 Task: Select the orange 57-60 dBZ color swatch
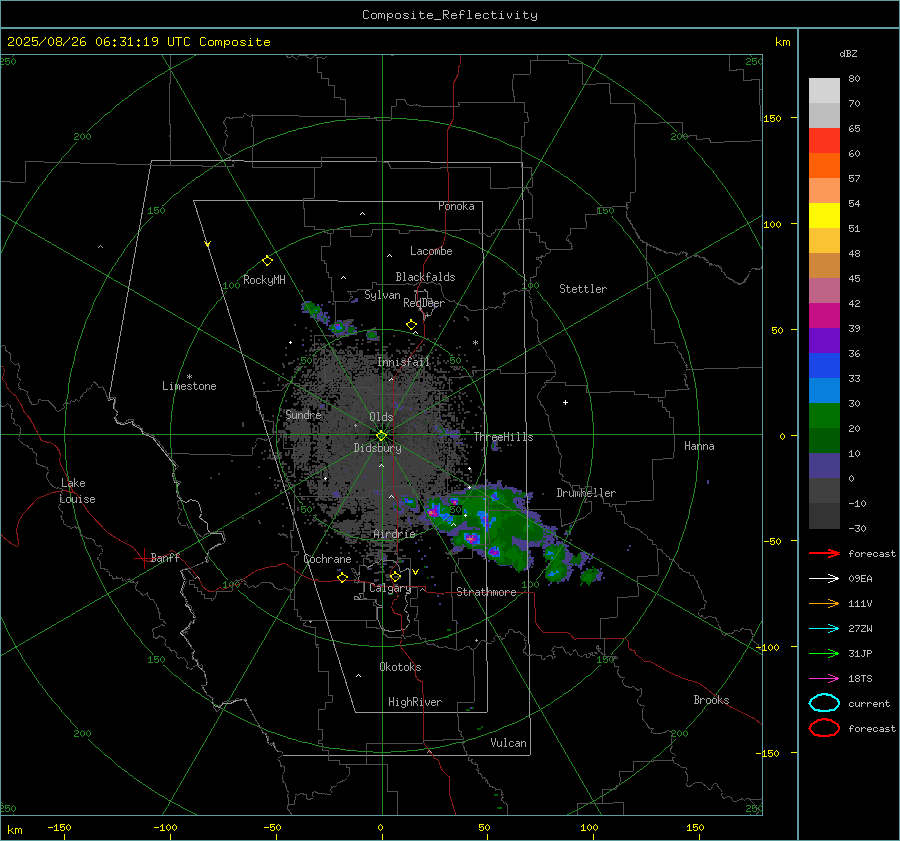(x=824, y=165)
